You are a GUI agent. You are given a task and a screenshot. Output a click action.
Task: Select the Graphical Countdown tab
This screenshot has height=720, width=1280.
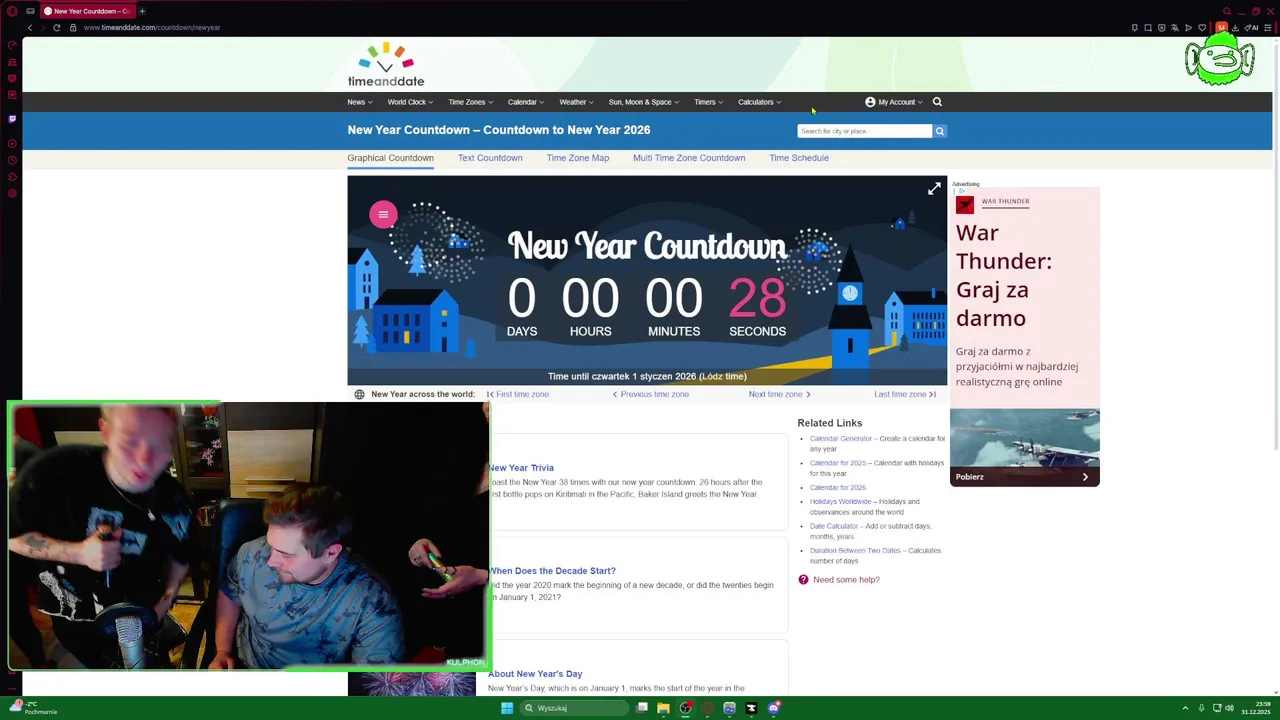tap(391, 158)
